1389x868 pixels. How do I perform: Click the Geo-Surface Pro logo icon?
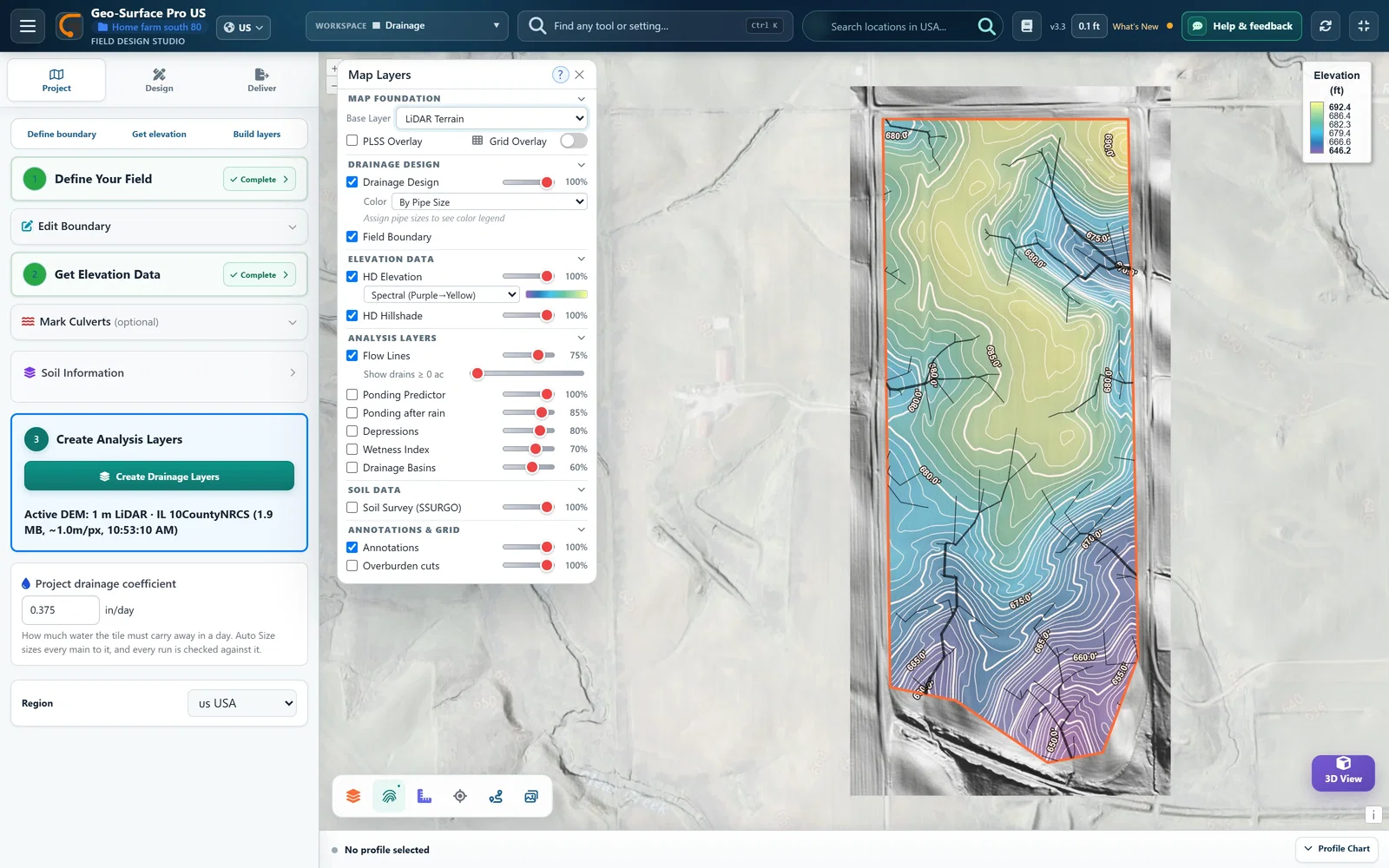[69, 26]
